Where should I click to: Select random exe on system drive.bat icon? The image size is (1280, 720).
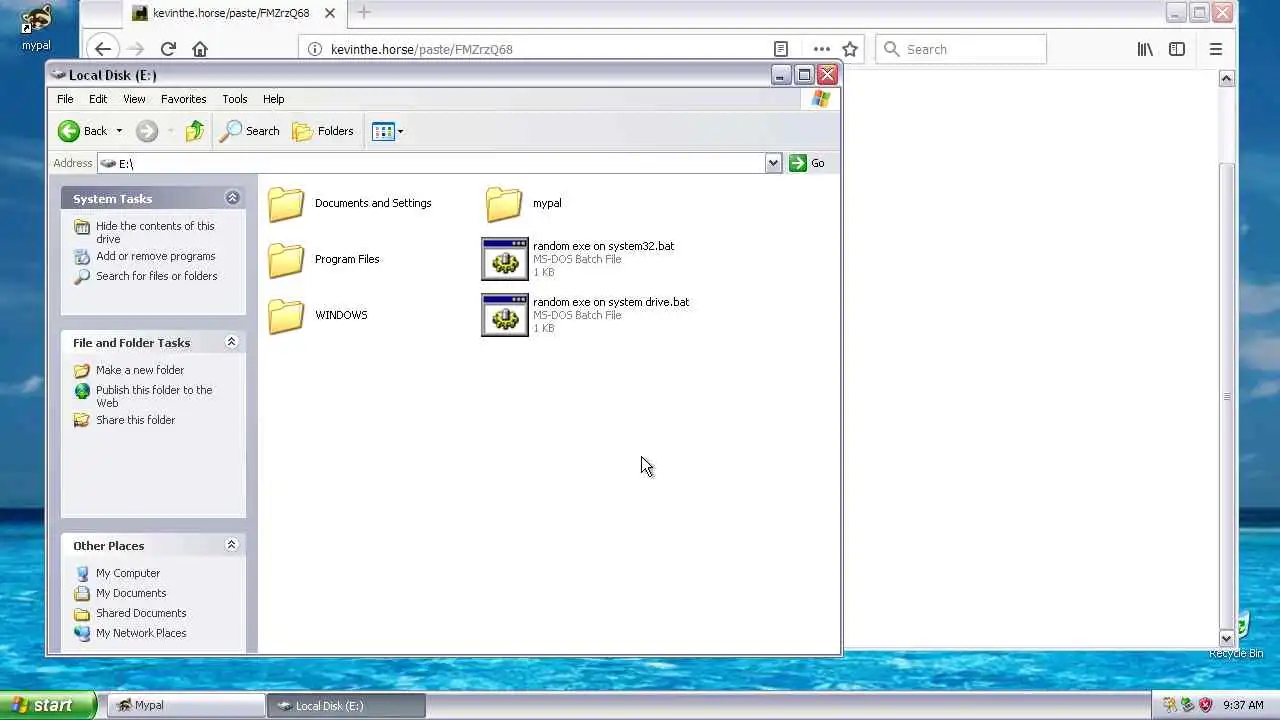(505, 315)
